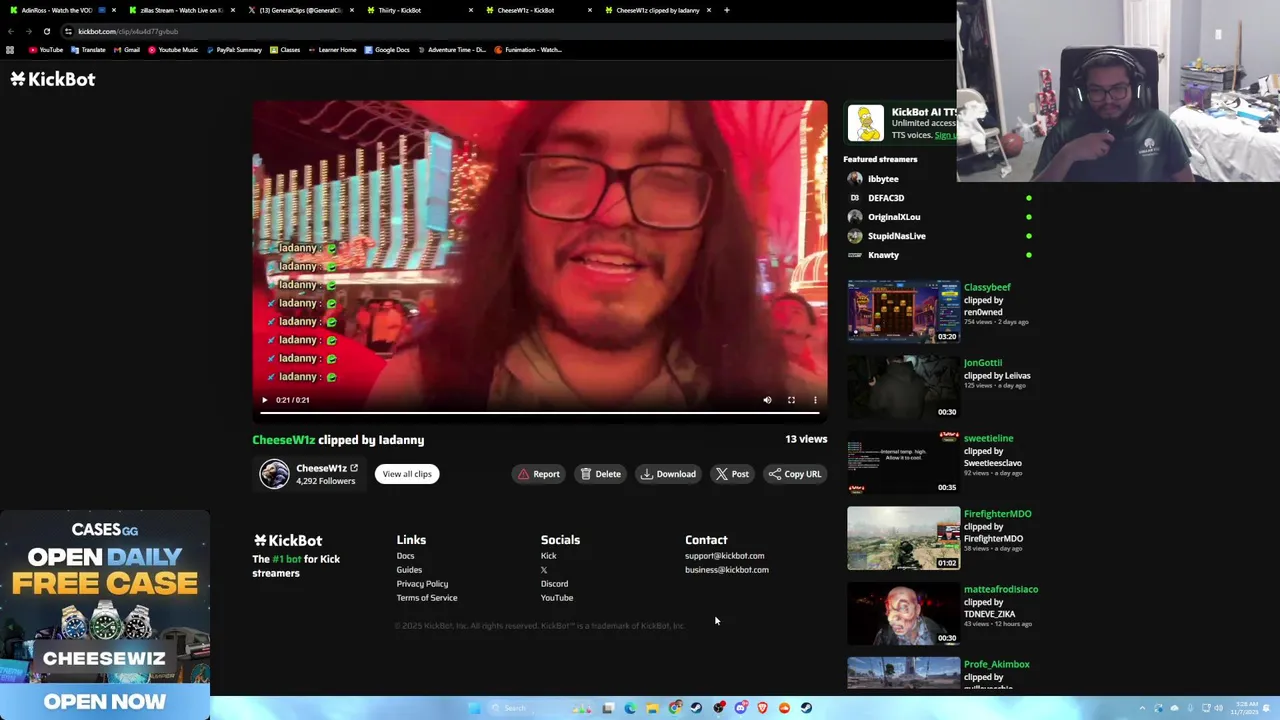
Task: Open featured streamer OriginalXLou
Action: coord(894,217)
